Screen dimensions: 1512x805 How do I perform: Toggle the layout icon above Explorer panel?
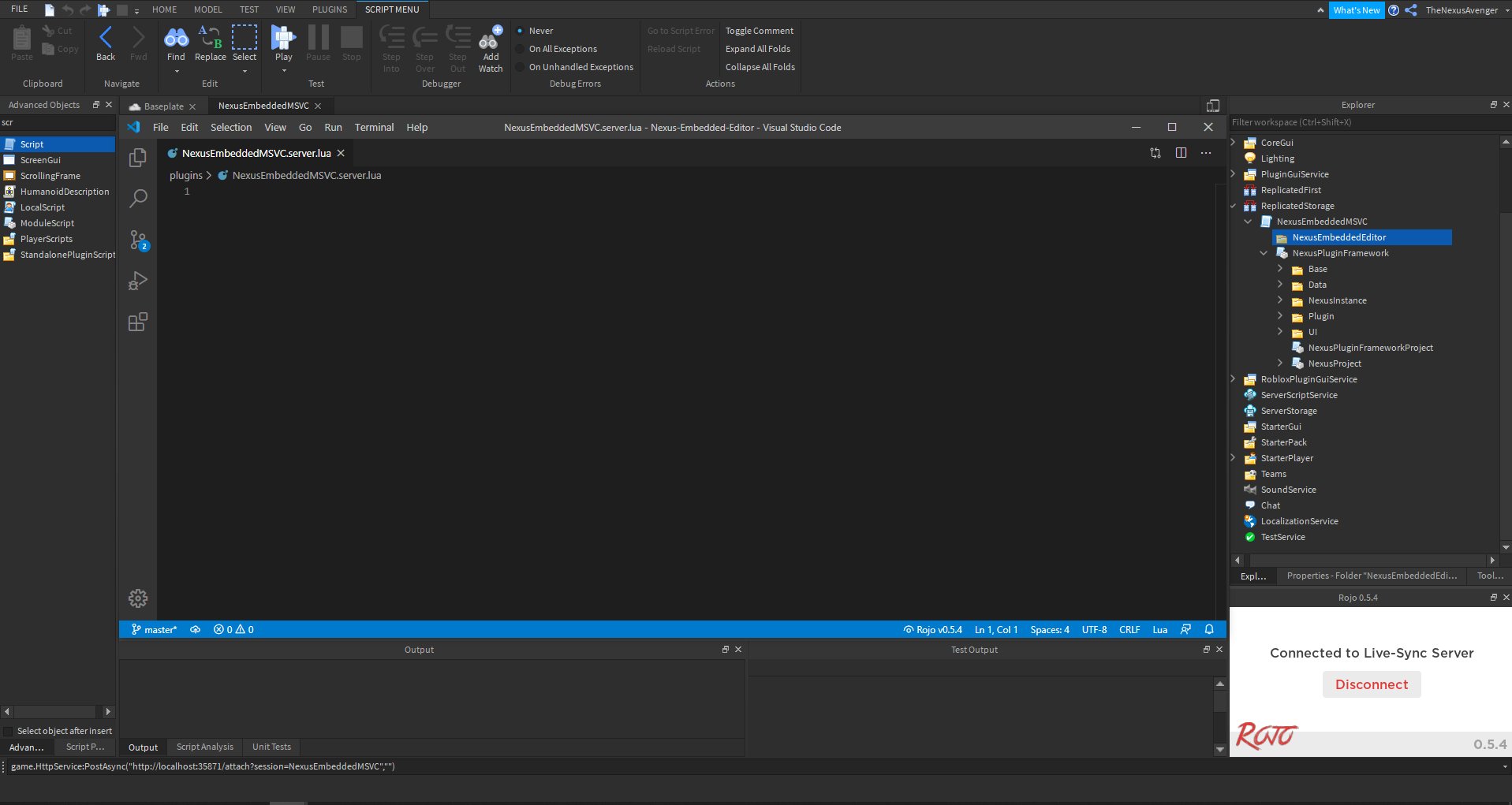click(x=1213, y=106)
